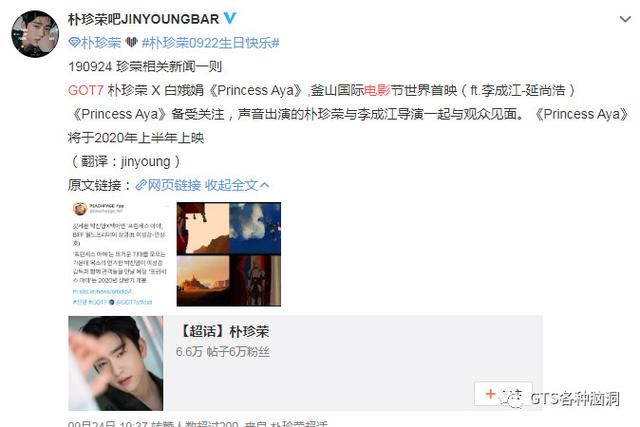Click the WeChat logo in GTS各种脑洞 watermark
640x427 pixels.
pos(513,398)
